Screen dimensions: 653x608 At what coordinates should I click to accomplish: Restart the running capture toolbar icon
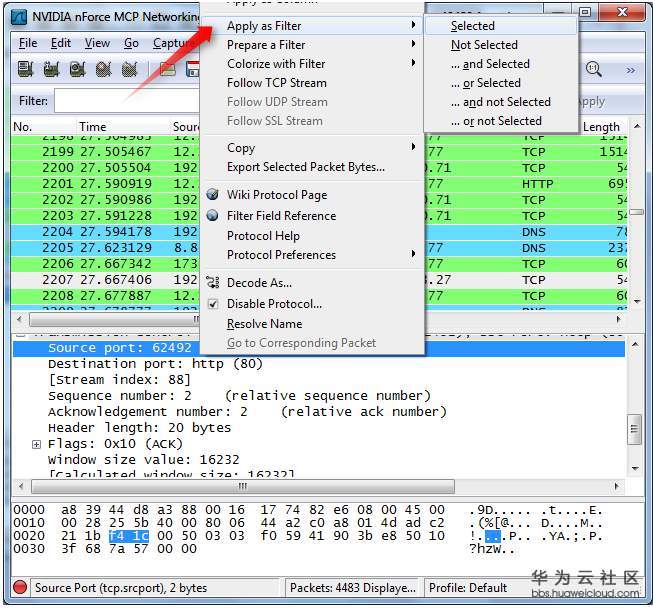(x=130, y=69)
